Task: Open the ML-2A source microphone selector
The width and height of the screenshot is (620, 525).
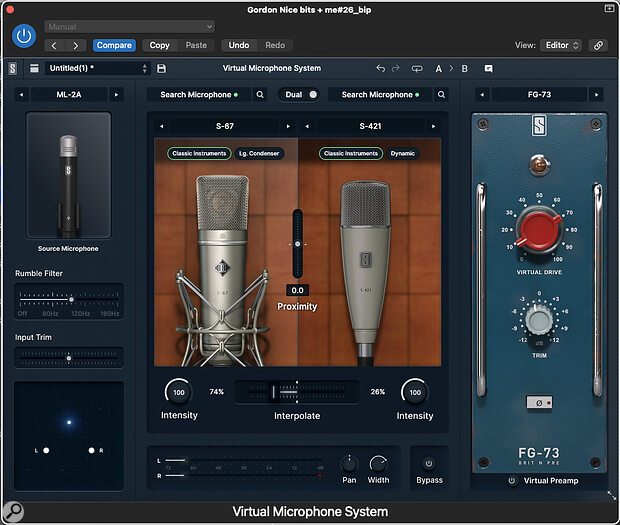Action: [69, 95]
